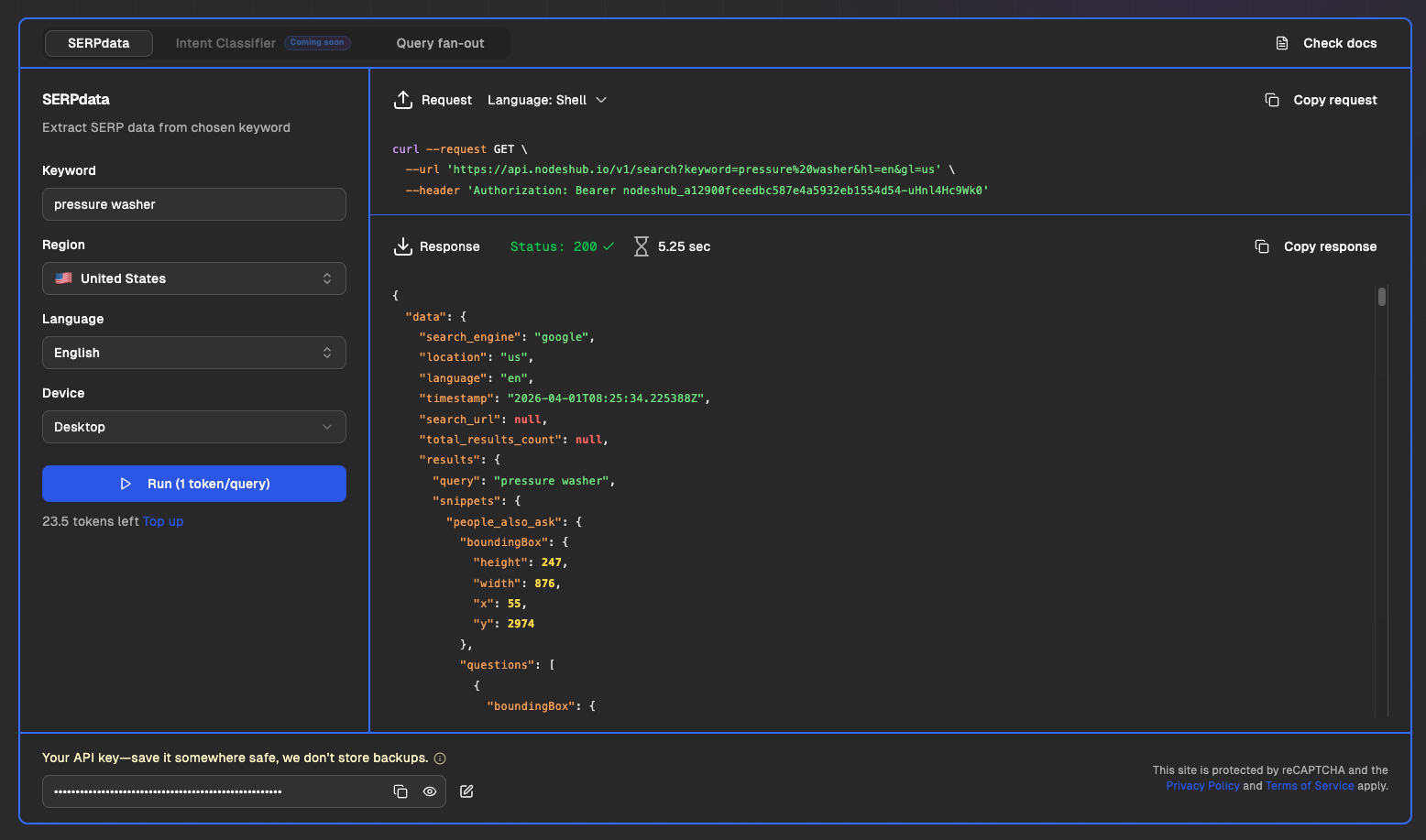
Task: Click the Copy request icon
Action: click(x=1272, y=100)
